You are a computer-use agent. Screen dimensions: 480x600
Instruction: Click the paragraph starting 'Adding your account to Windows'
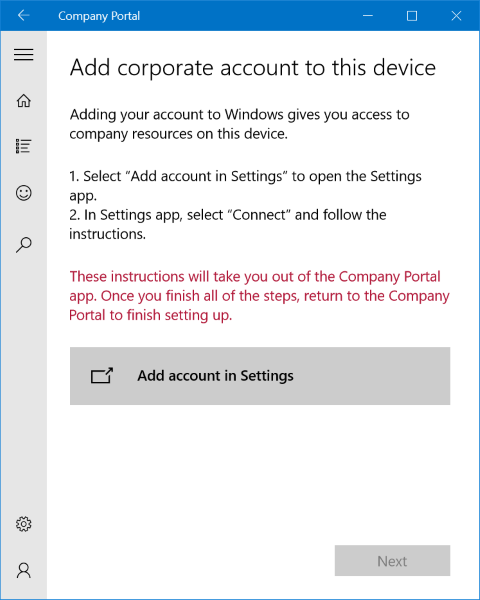point(240,124)
